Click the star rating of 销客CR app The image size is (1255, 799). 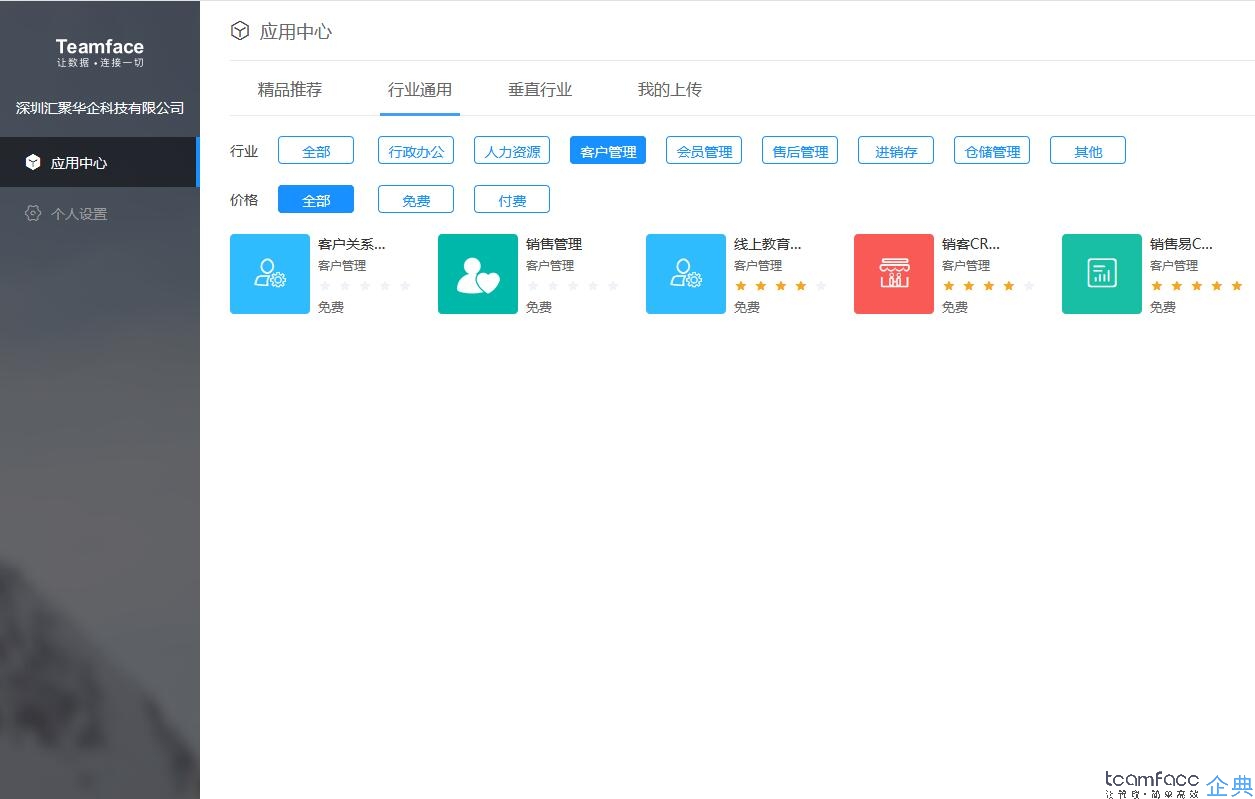(x=989, y=286)
